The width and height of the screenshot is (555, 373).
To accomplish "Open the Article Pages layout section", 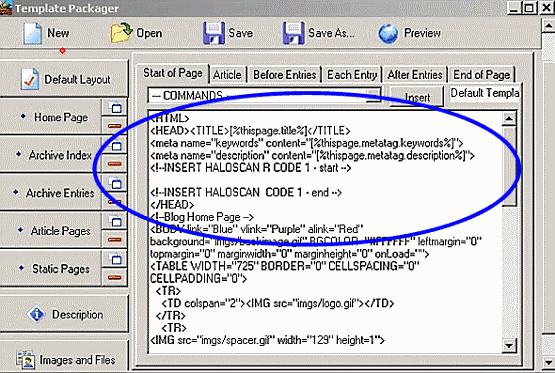I will pos(51,231).
